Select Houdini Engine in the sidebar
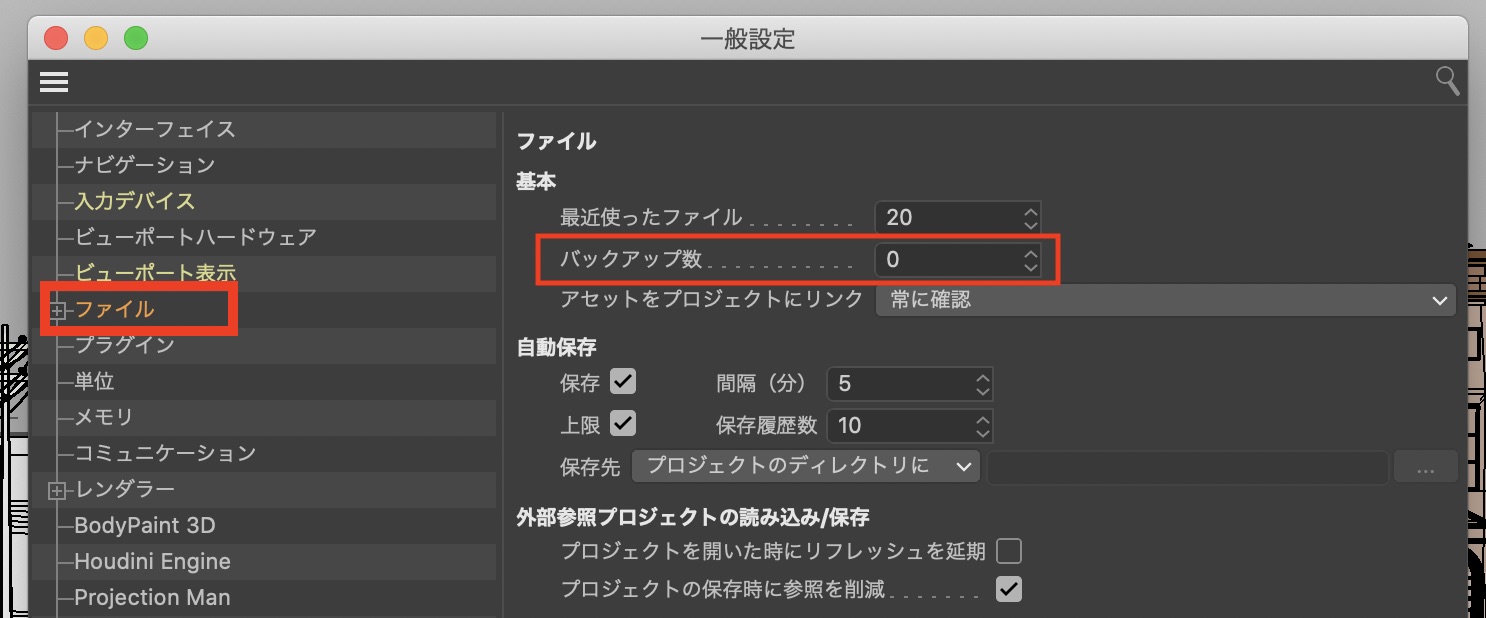Screen dimensions: 1486x618 [152, 562]
